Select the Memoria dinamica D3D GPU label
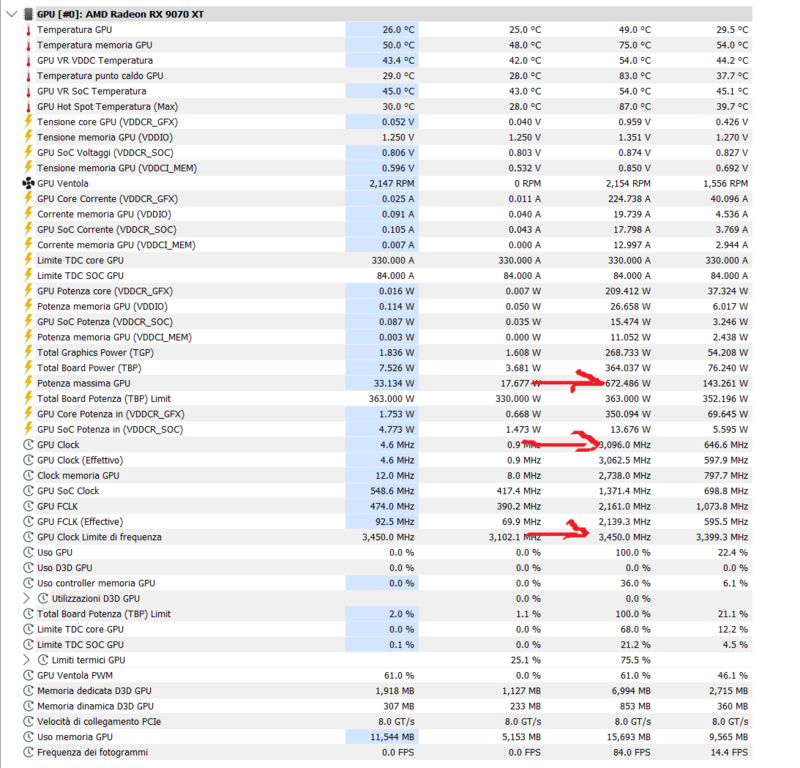Viewport: 800px width, 768px height. (95, 706)
